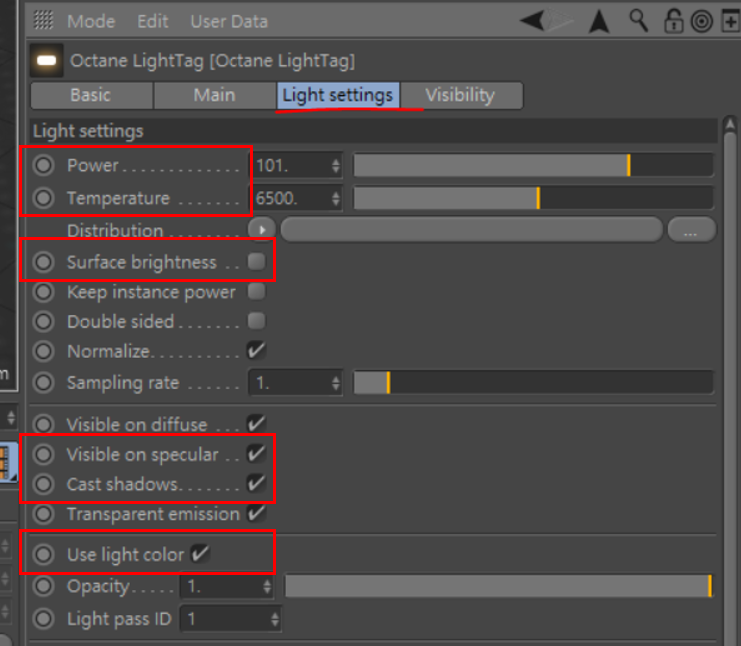Click the Power animation keyframe dot
Viewport: 741px width, 646px height.
[x=43, y=165]
